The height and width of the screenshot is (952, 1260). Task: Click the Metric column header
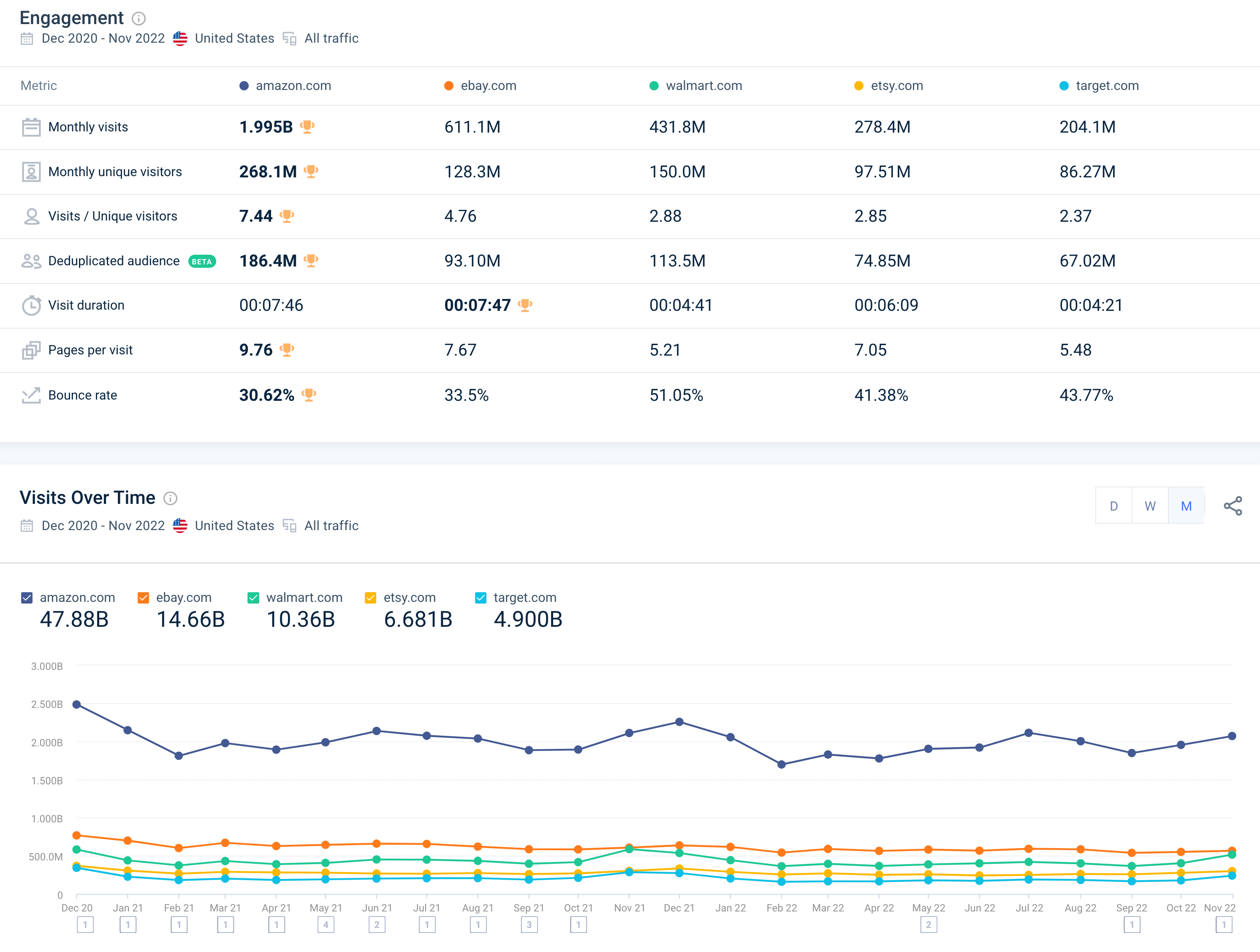(39, 85)
